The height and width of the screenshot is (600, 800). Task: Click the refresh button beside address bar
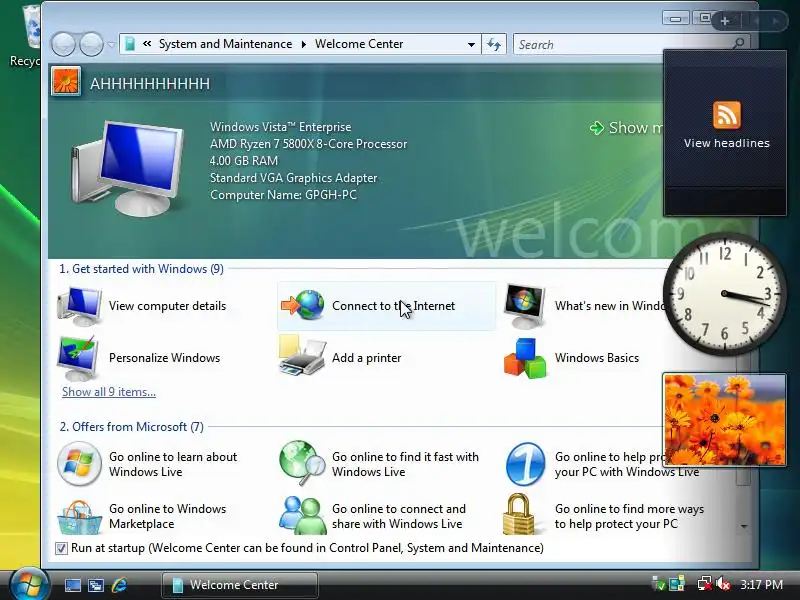point(493,44)
